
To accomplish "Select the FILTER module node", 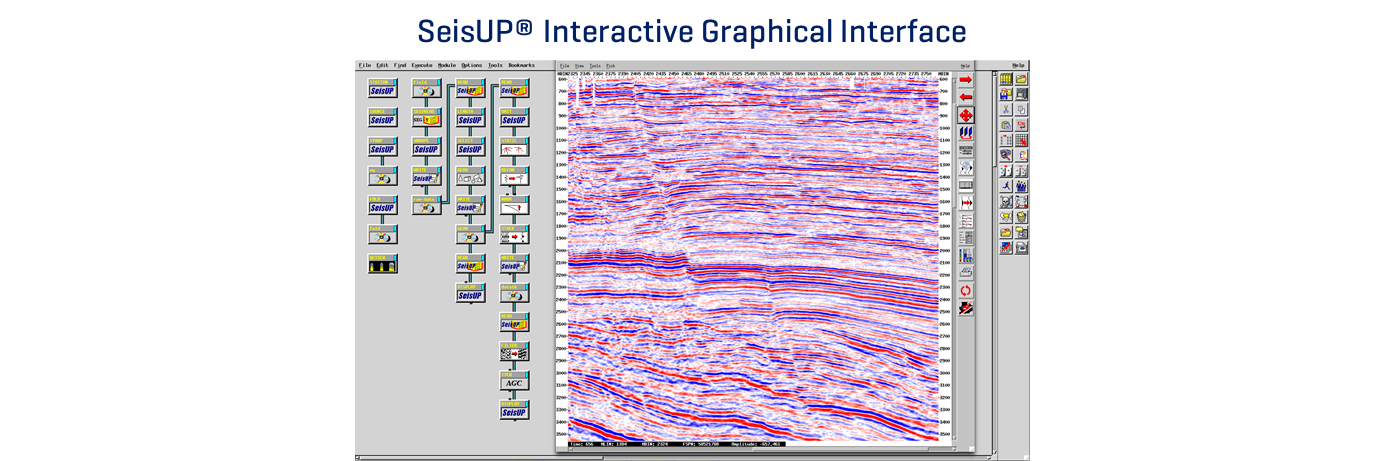I will click(x=515, y=351).
